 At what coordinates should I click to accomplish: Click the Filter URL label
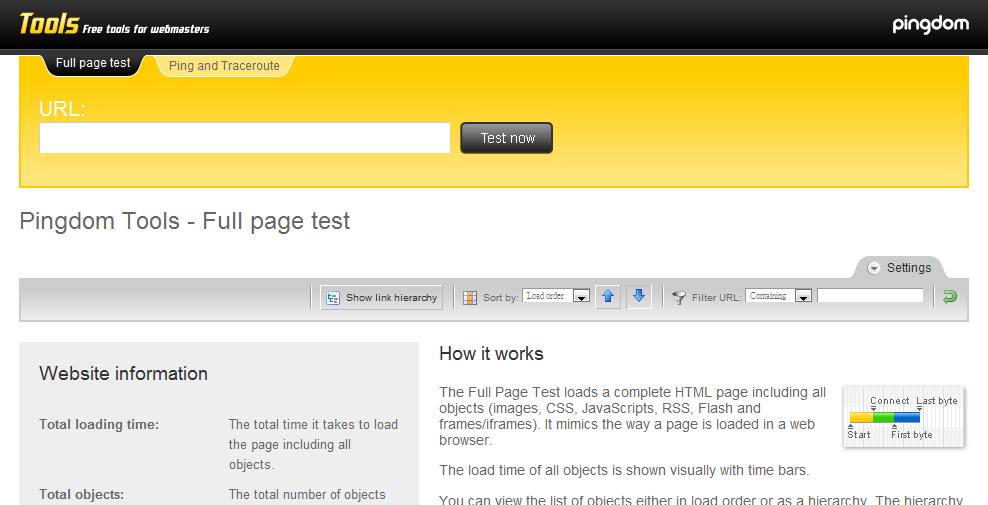point(716,298)
